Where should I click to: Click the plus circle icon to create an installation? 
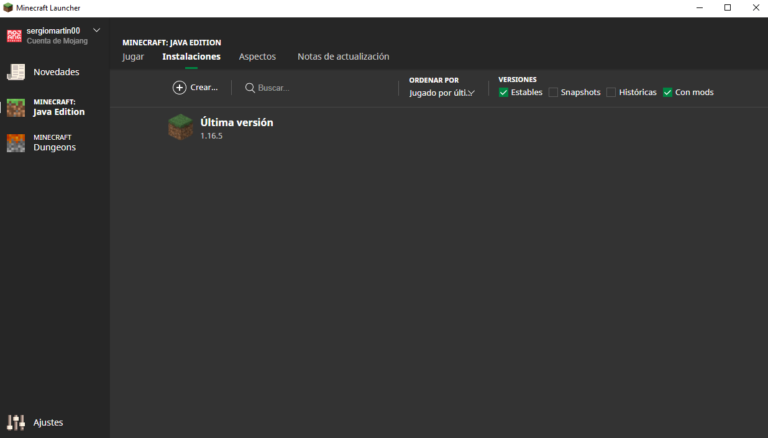pos(179,88)
